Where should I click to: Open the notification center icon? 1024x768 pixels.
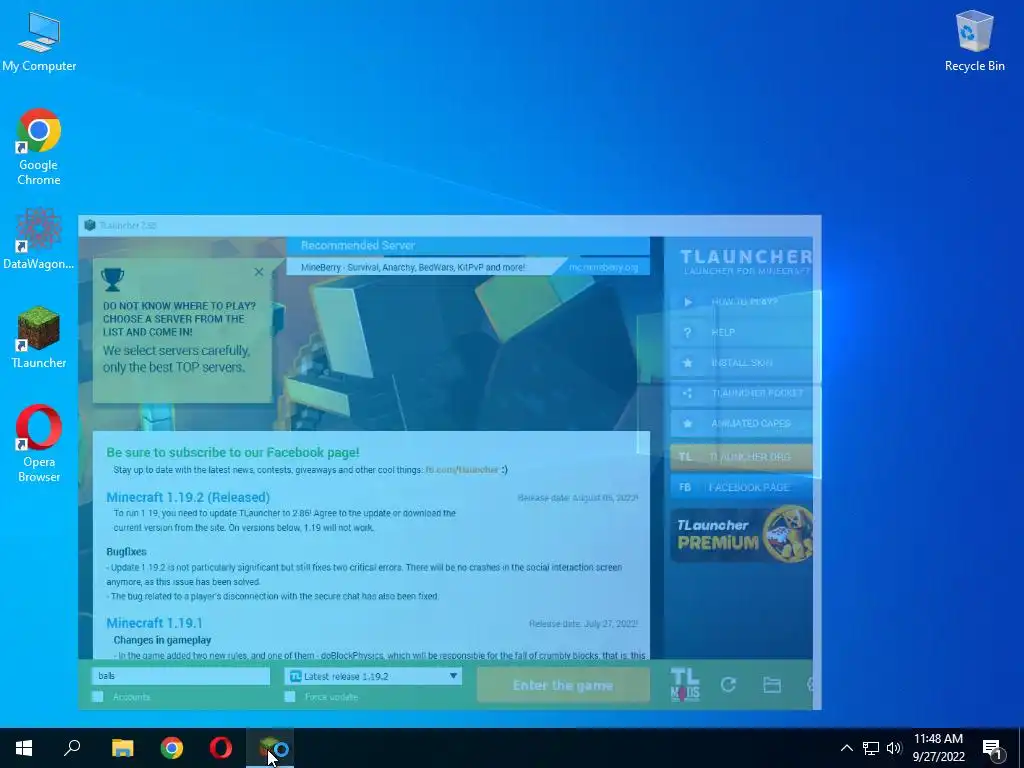993,750
